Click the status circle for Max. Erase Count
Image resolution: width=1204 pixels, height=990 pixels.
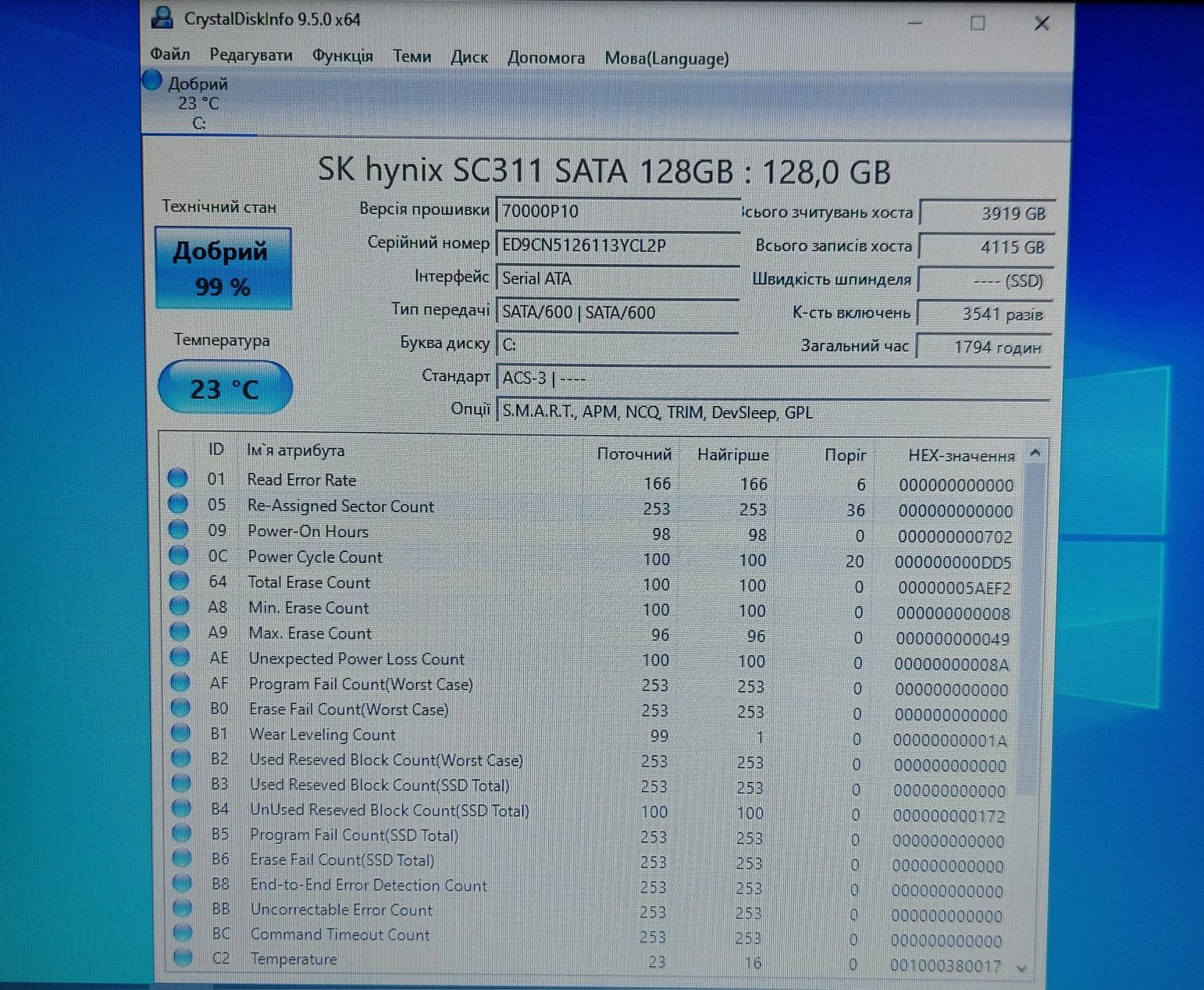[x=180, y=632]
